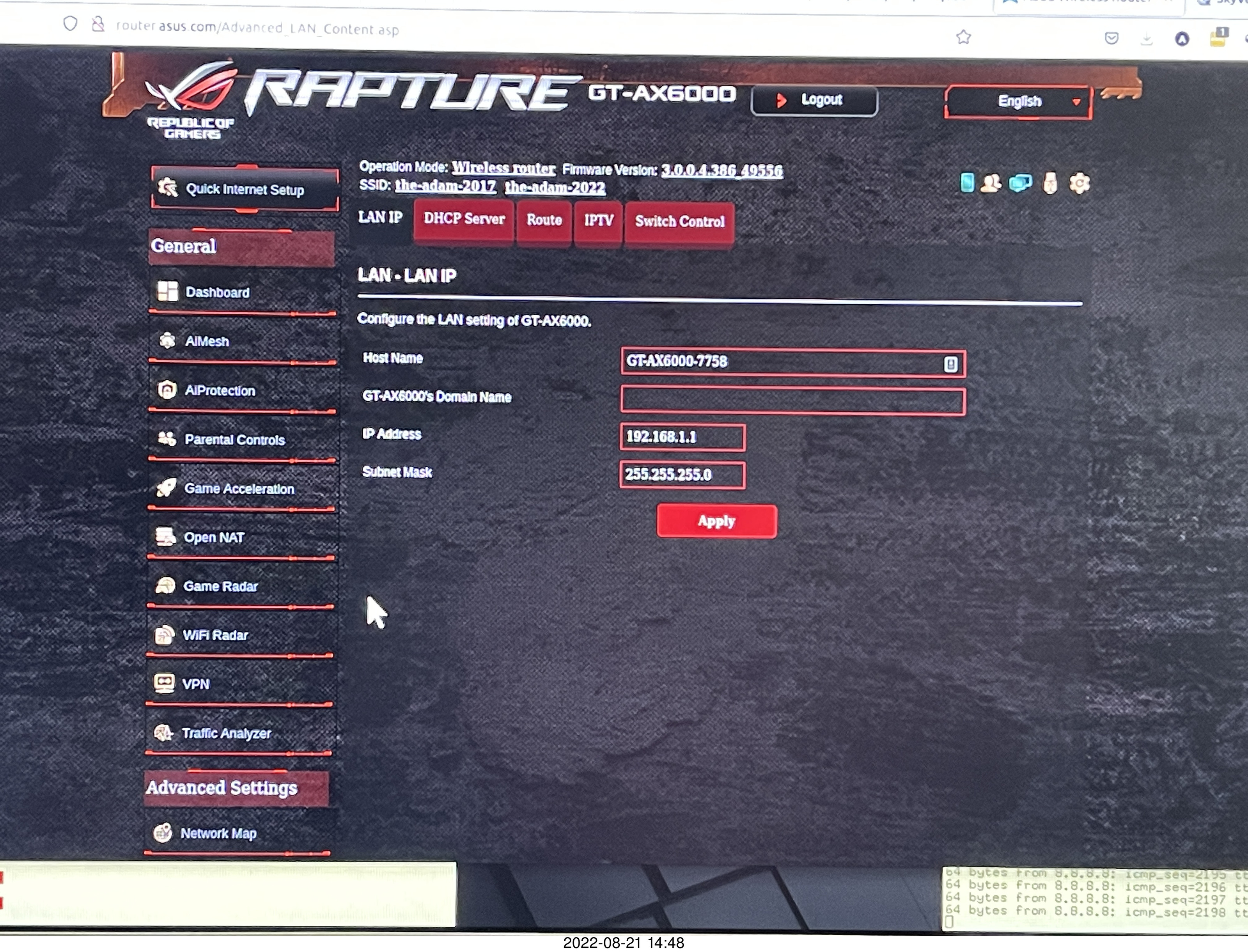Viewport: 1248px width, 952px height.
Task: Click the AiProtection shield icon
Action: (x=167, y=390)
